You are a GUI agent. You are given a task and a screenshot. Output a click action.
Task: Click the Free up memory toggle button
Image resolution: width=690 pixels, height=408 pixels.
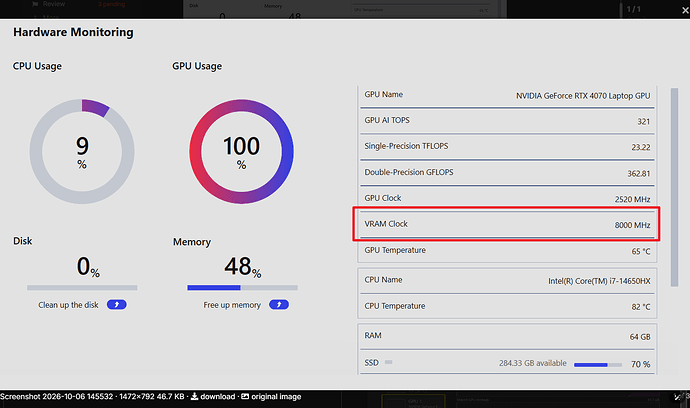pyautogui.click(x=279, y=305)
